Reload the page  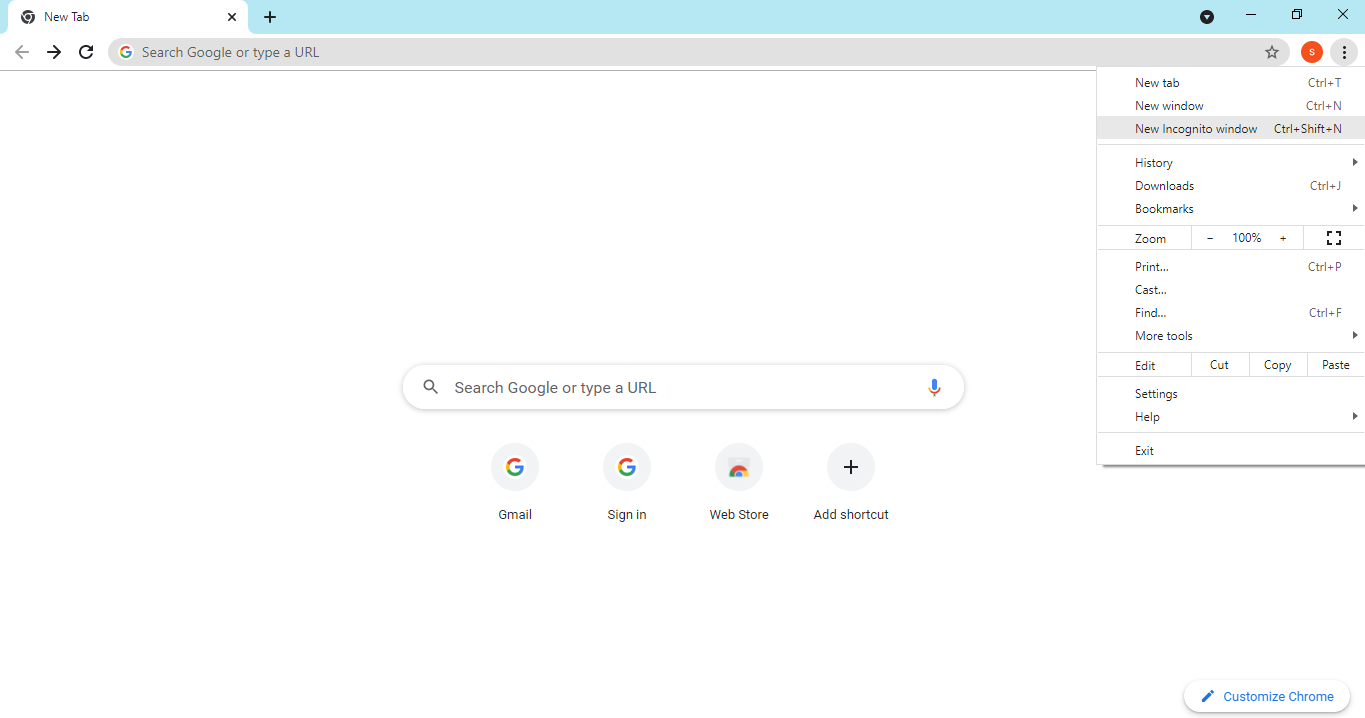[x=86, y=52]
